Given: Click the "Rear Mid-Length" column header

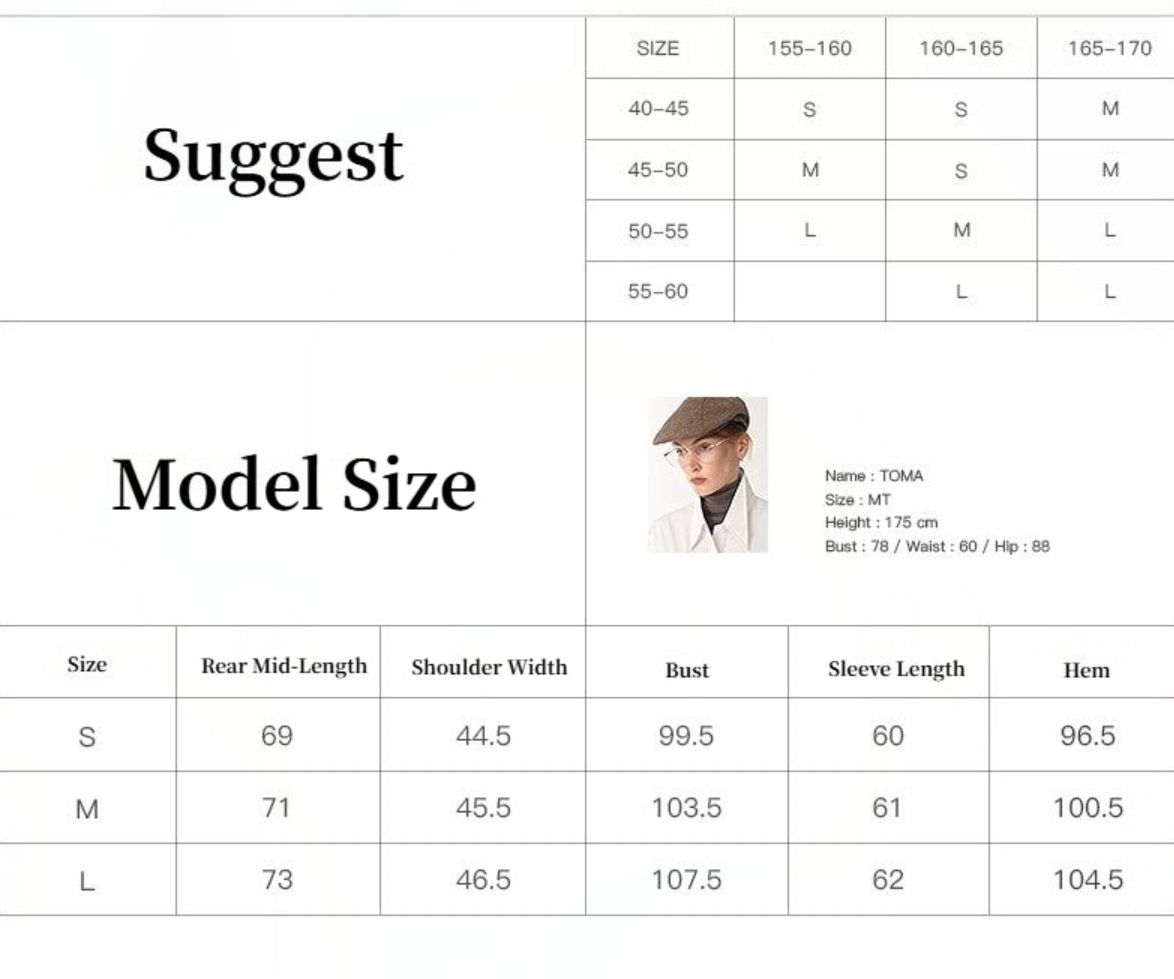Looking at the screenshot, I should 284,666.
